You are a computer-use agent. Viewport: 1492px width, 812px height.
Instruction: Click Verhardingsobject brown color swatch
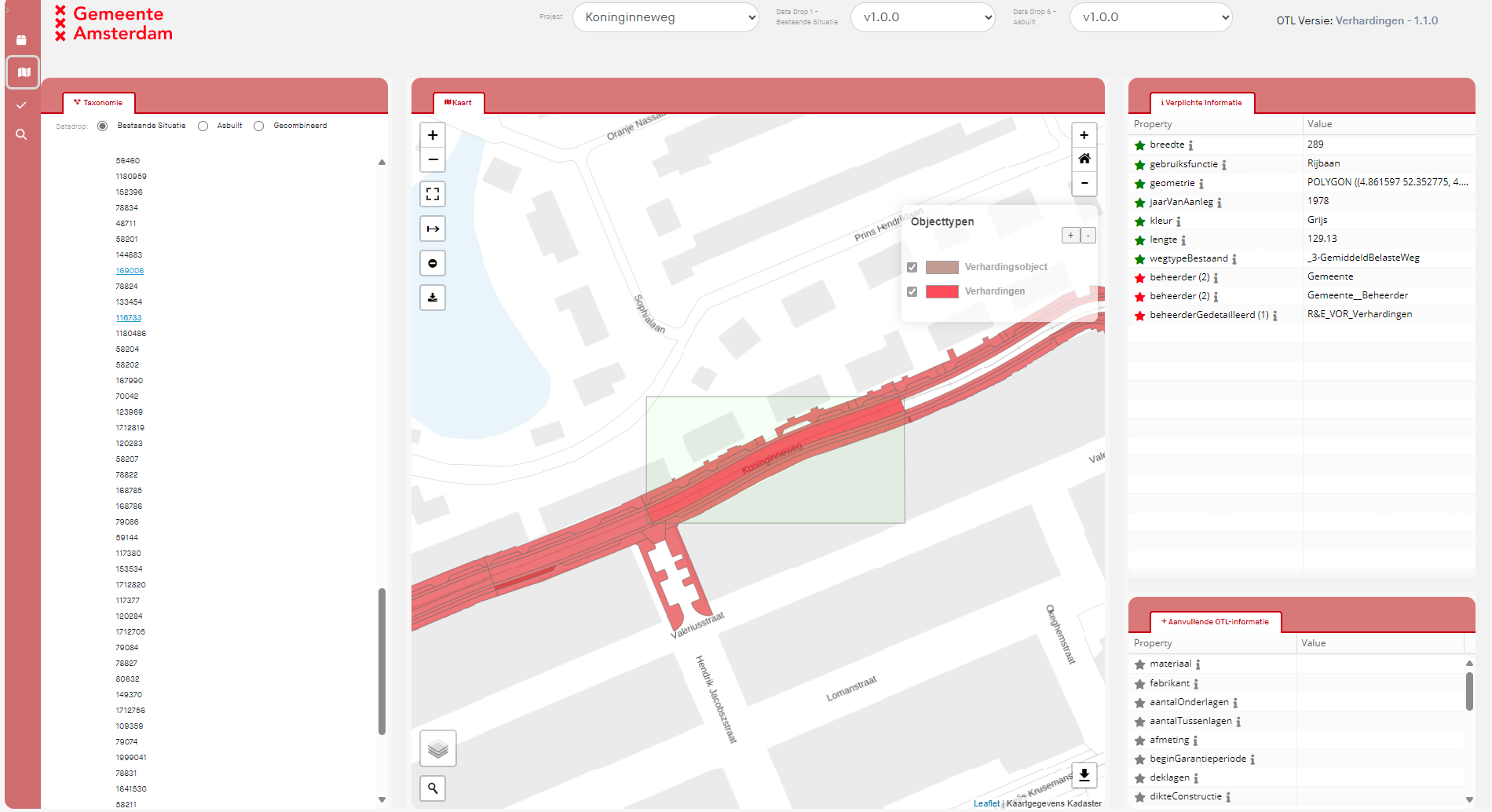tap(942, 267)
